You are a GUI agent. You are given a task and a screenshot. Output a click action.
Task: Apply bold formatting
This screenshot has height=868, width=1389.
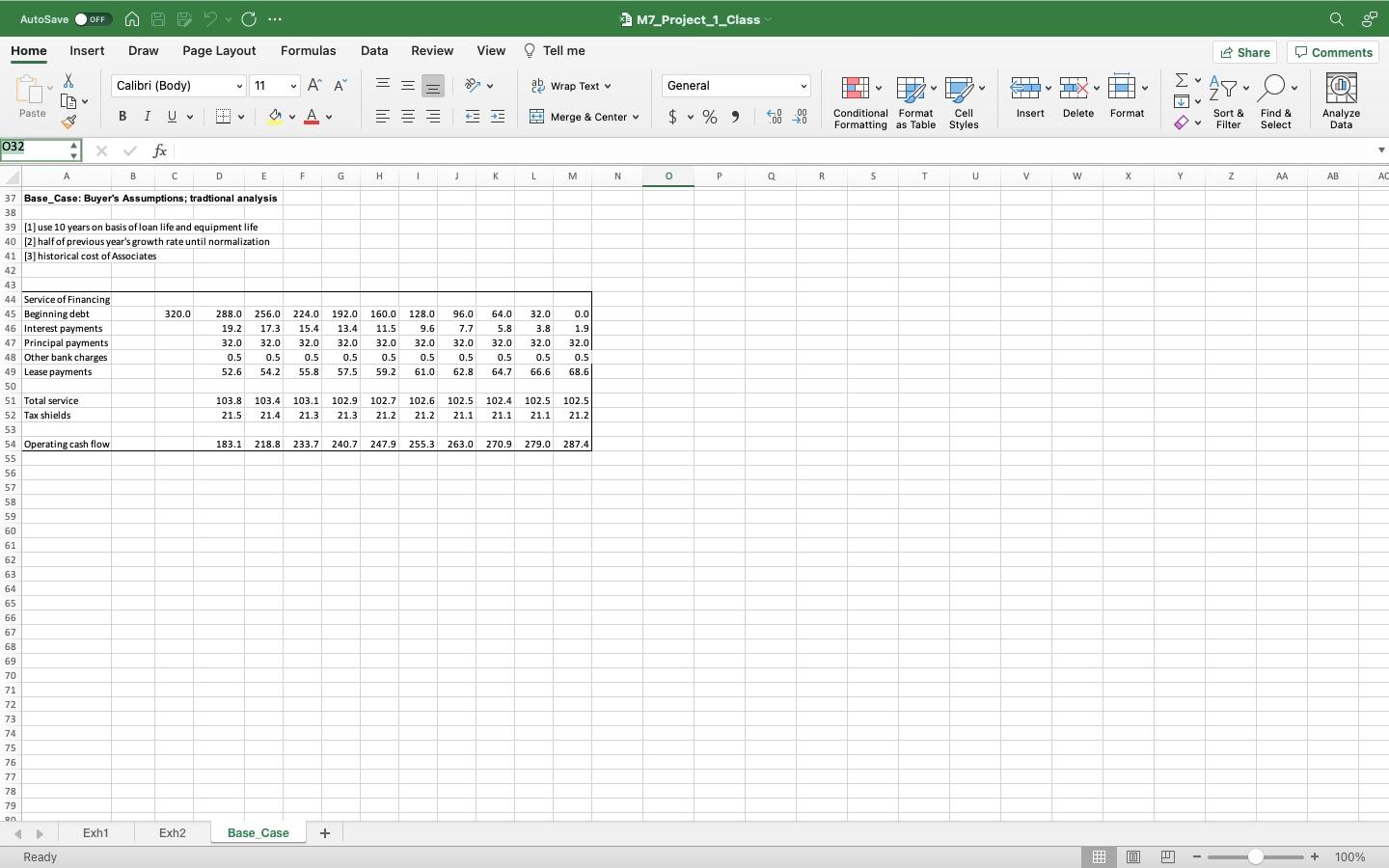[122, 116]
